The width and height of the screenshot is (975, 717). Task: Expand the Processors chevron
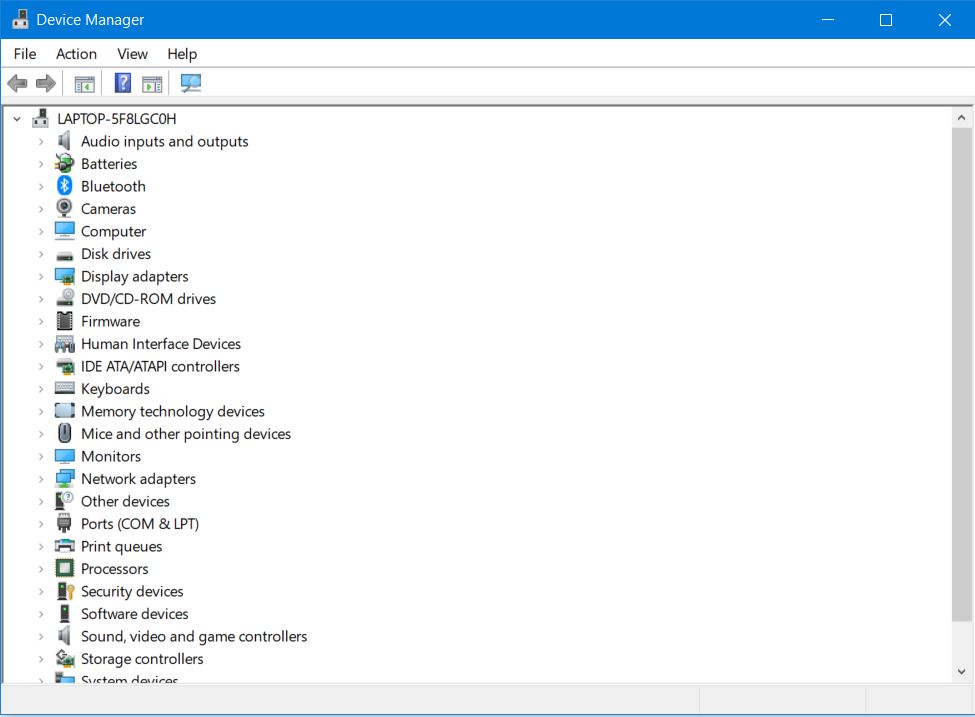(41, 568)
